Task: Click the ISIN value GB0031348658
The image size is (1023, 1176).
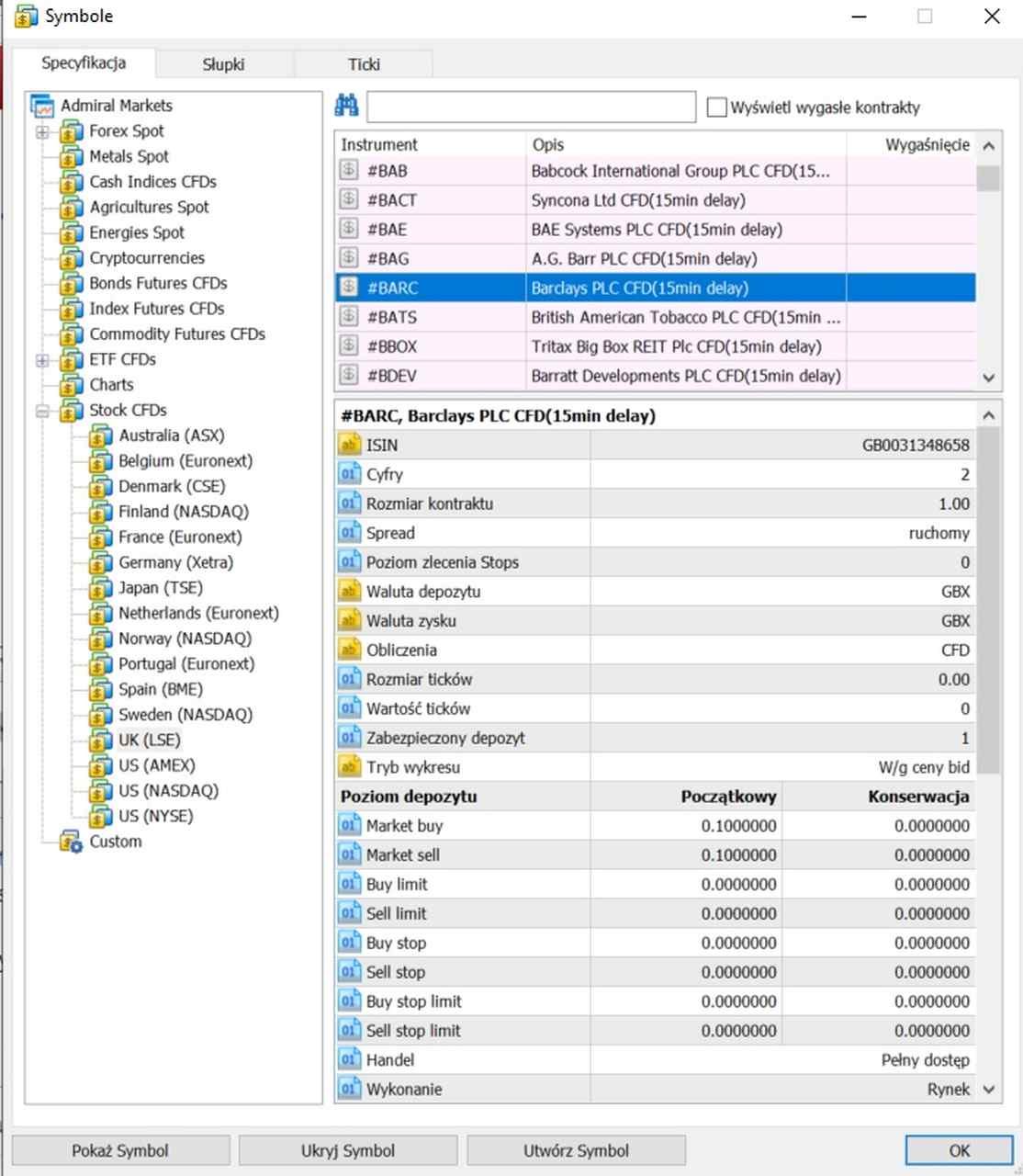Action: [916, 446]
